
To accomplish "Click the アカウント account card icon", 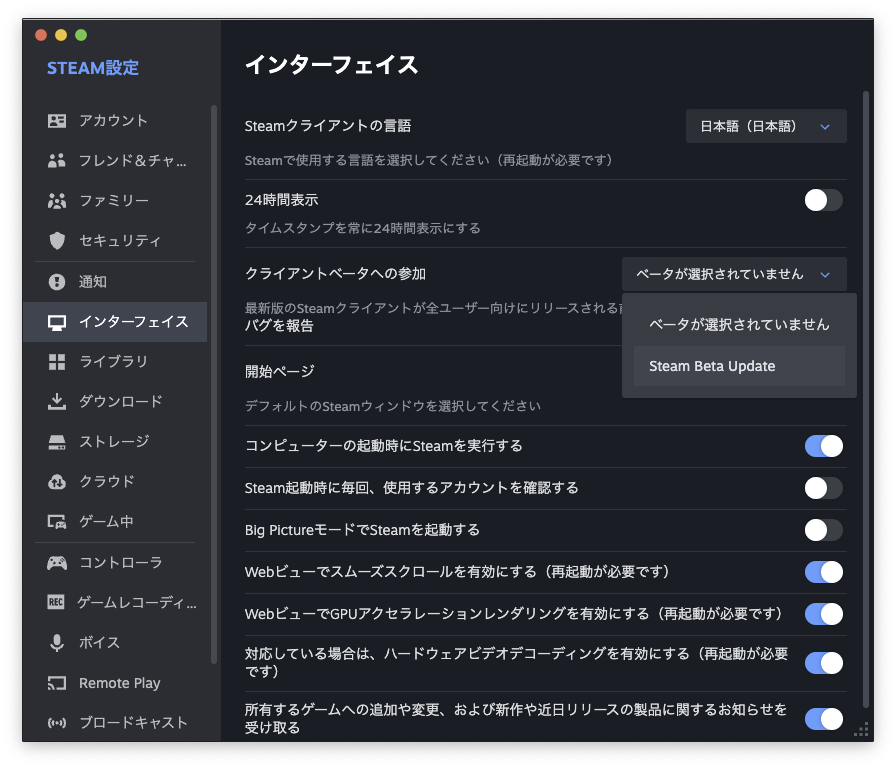I will 57,121.
